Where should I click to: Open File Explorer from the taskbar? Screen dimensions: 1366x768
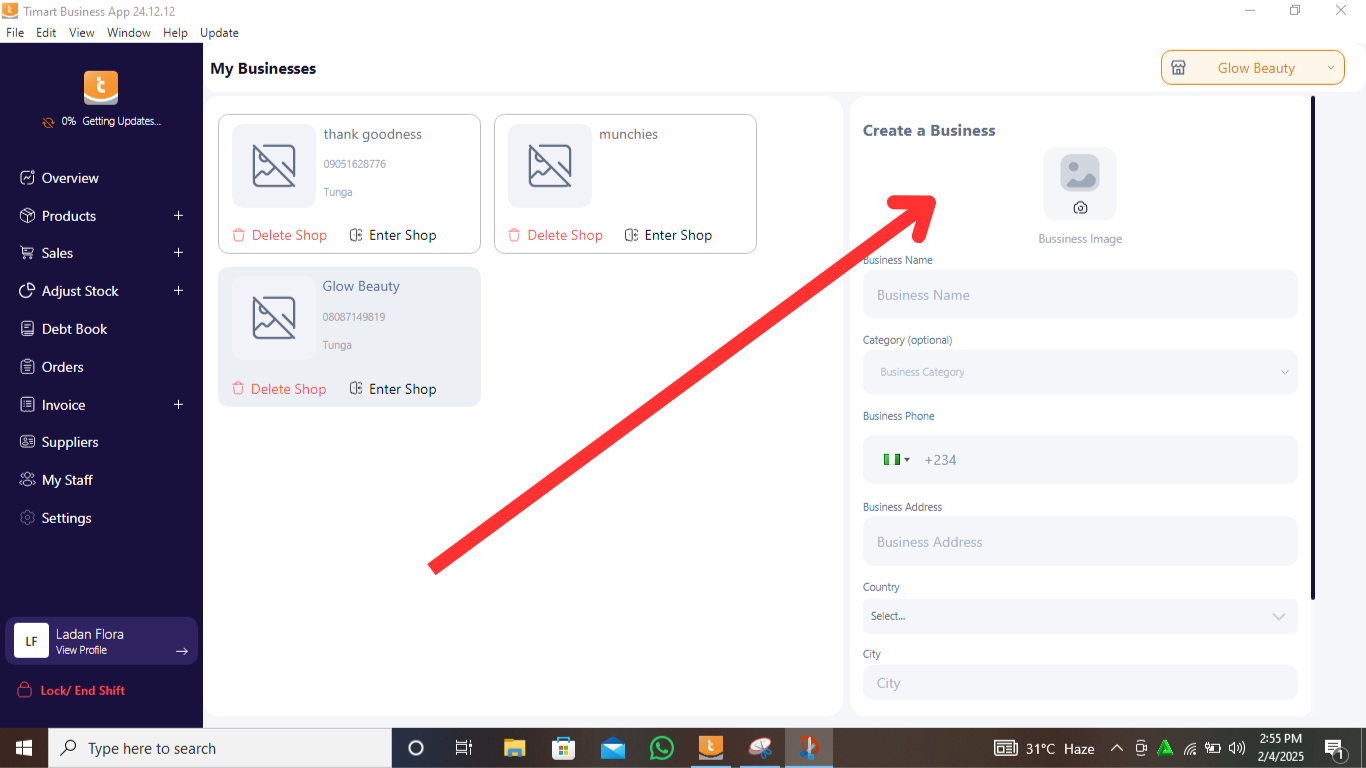[515, 748]
